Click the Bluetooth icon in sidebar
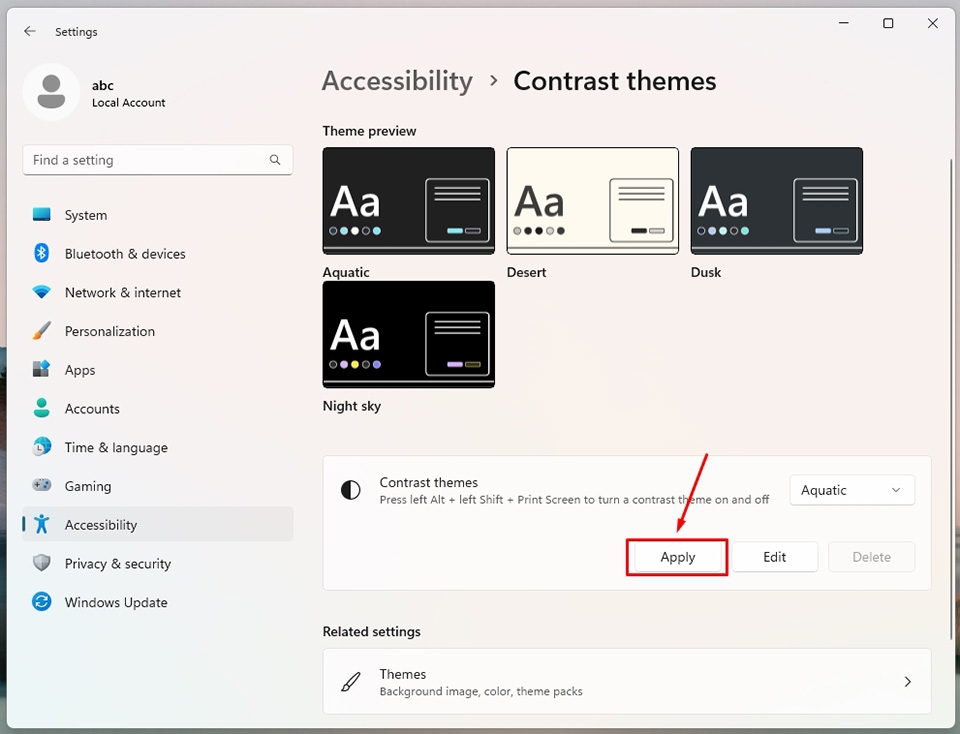The height and width of the screenshot is (734, 960). 42,253
